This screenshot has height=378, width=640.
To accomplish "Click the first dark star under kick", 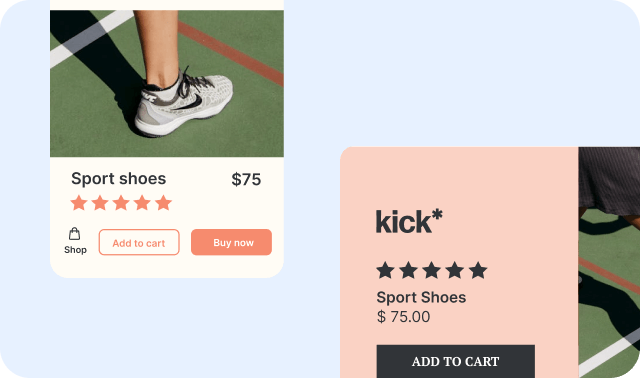I will [385, 271].
